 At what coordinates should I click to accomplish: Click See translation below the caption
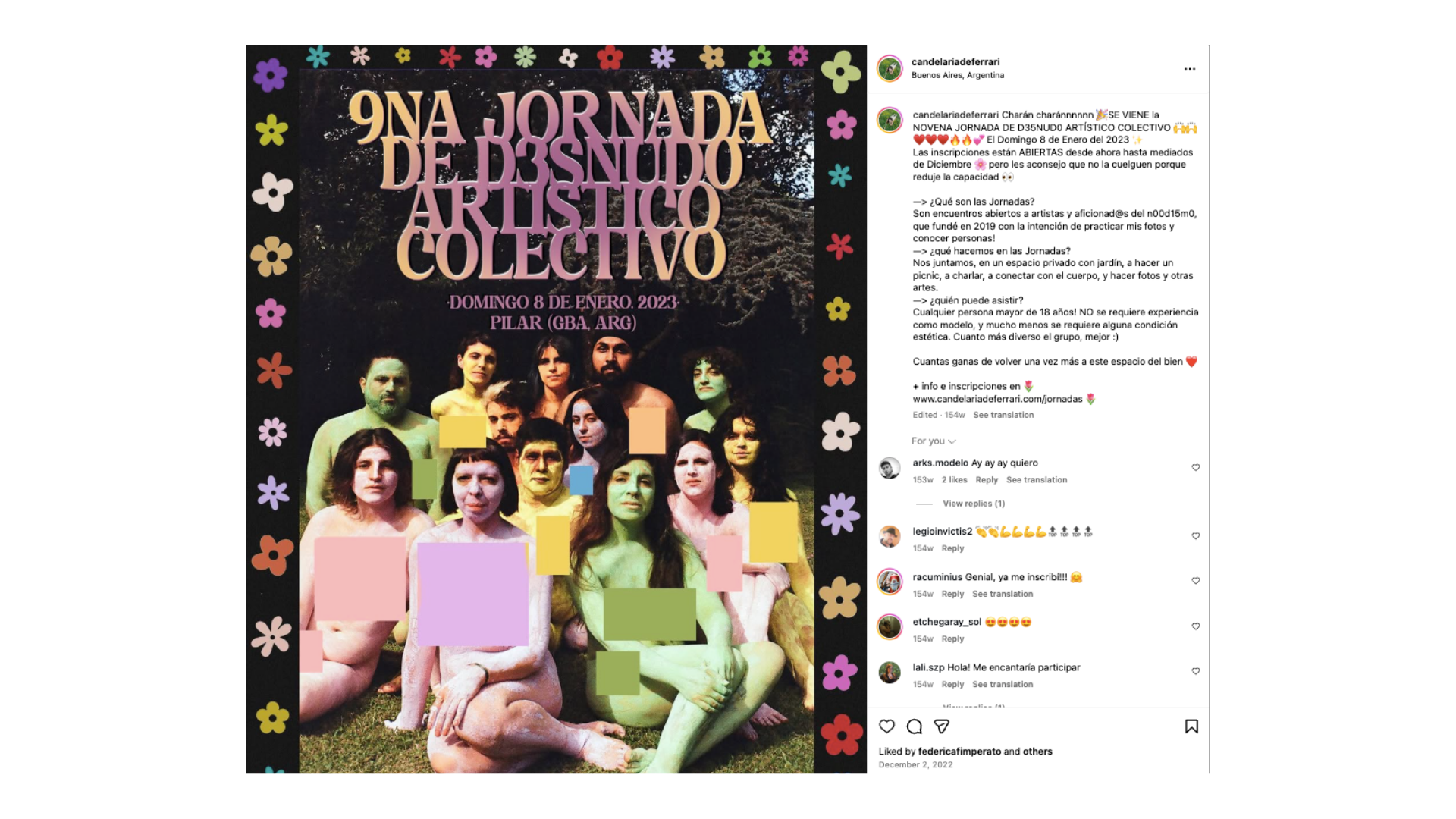click(1003, 415)
